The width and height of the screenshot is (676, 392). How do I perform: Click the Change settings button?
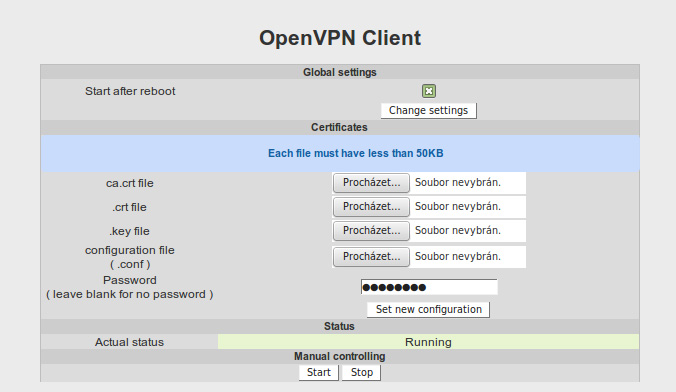429,110
